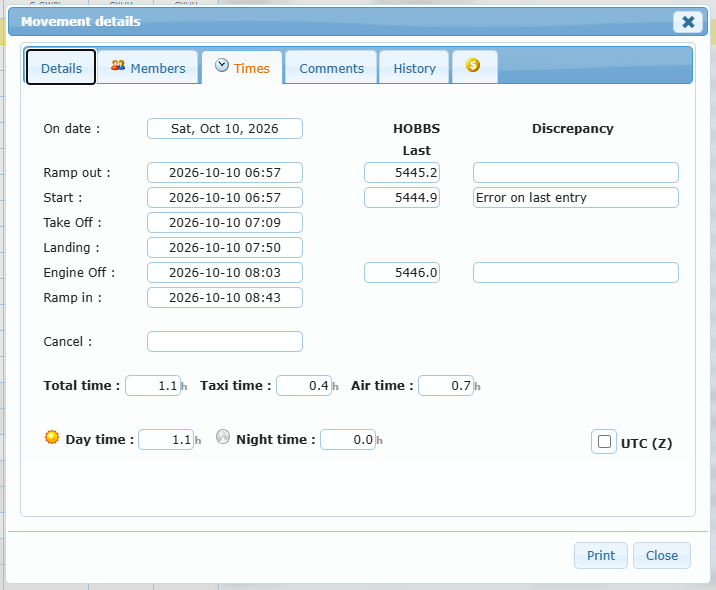This screenshot has width=716, height=590.
Task: Open the Comments tab
Action: click(x=332, y=68)
